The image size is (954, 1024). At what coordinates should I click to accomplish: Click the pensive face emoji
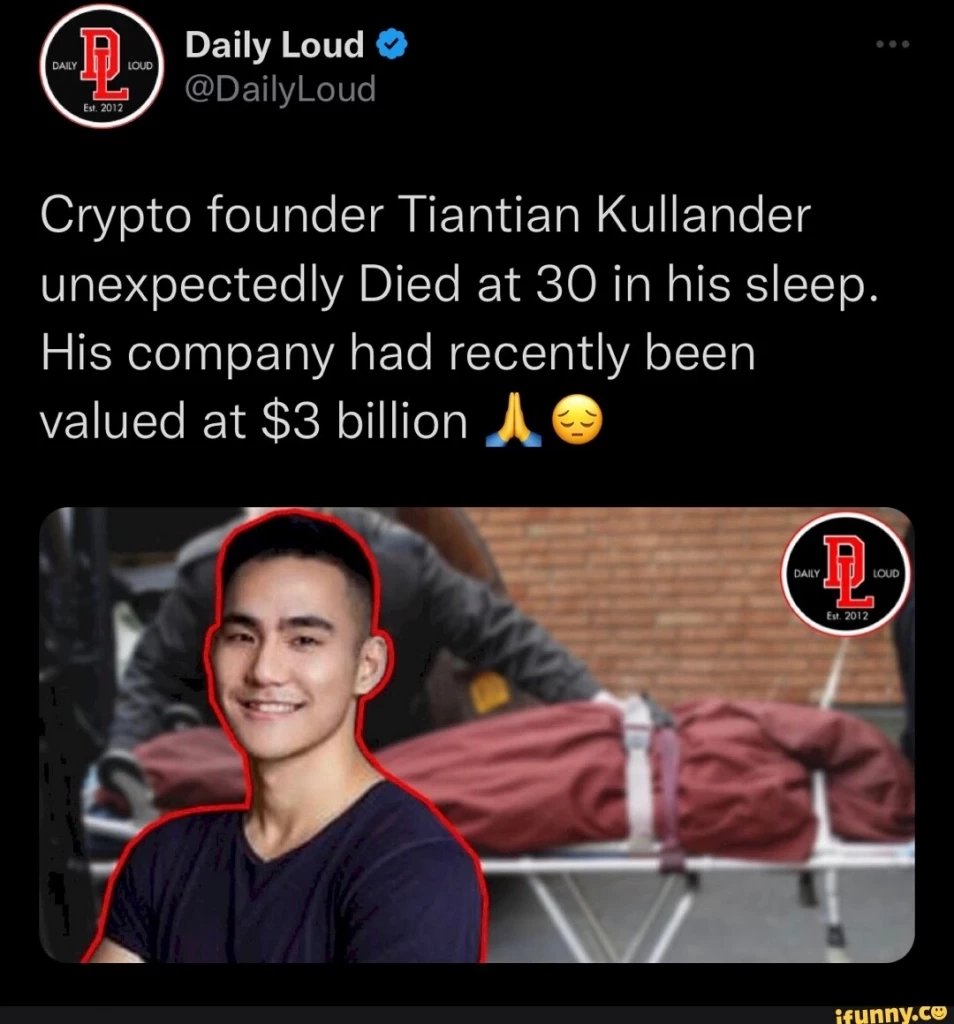pos(577,421)
